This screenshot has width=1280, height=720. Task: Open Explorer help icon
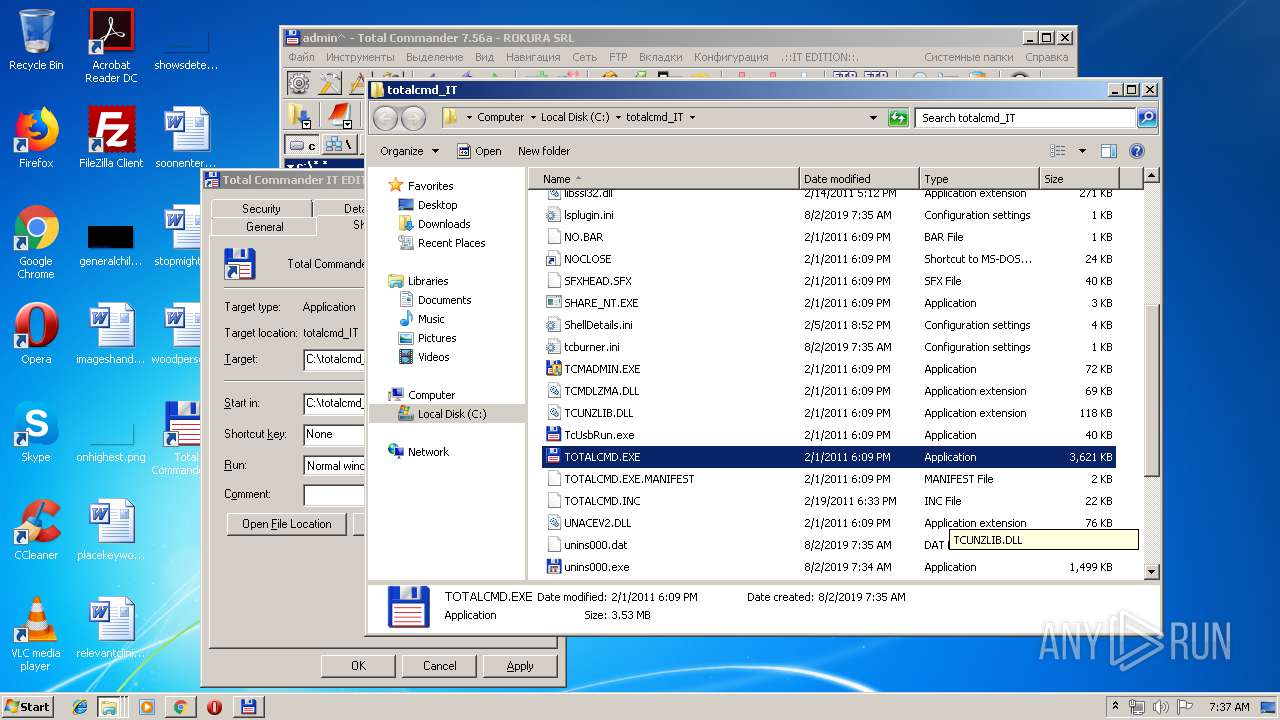[x=1136, y=151]
